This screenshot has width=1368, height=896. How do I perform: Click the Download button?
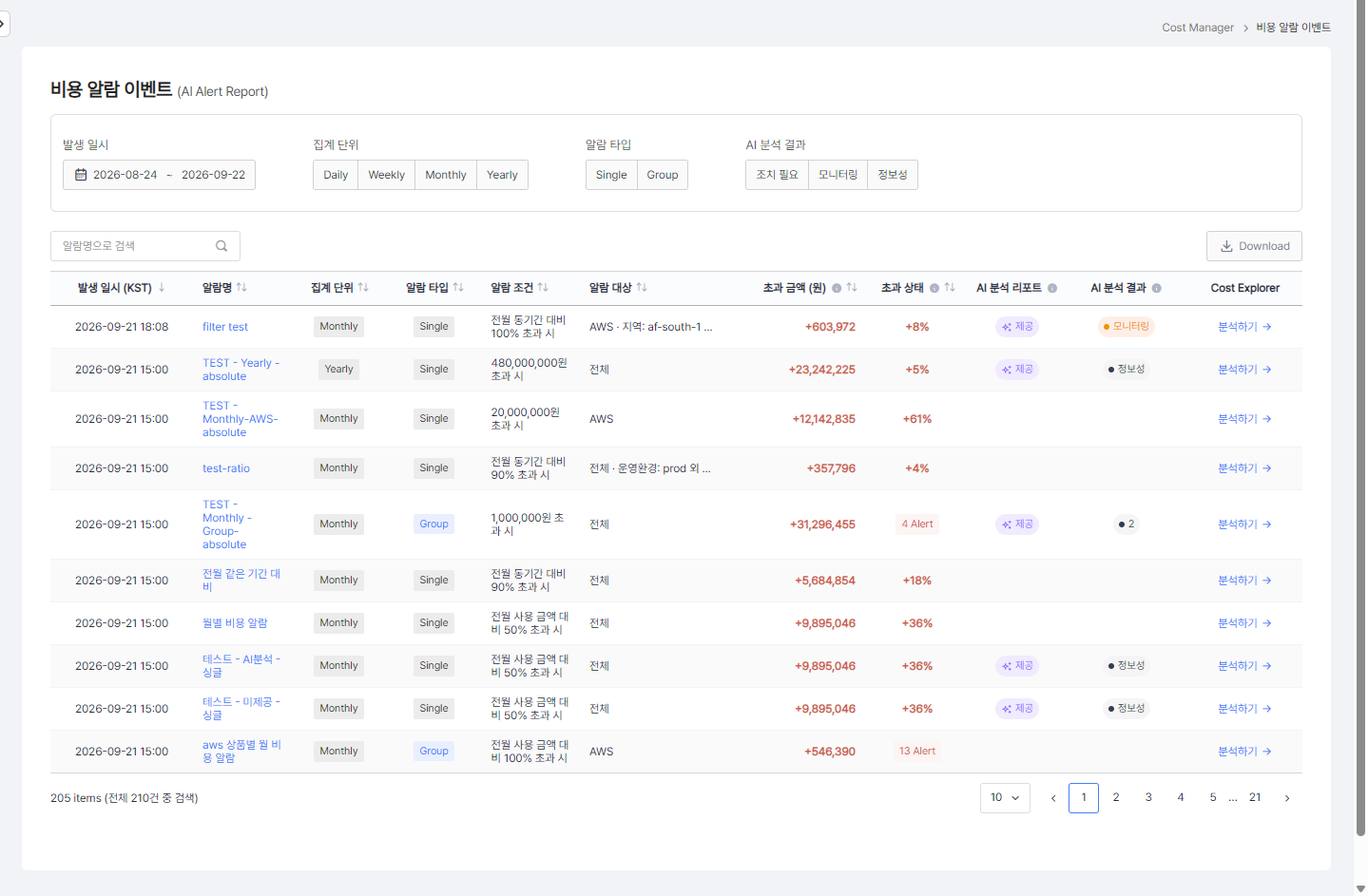point(1255,246)
